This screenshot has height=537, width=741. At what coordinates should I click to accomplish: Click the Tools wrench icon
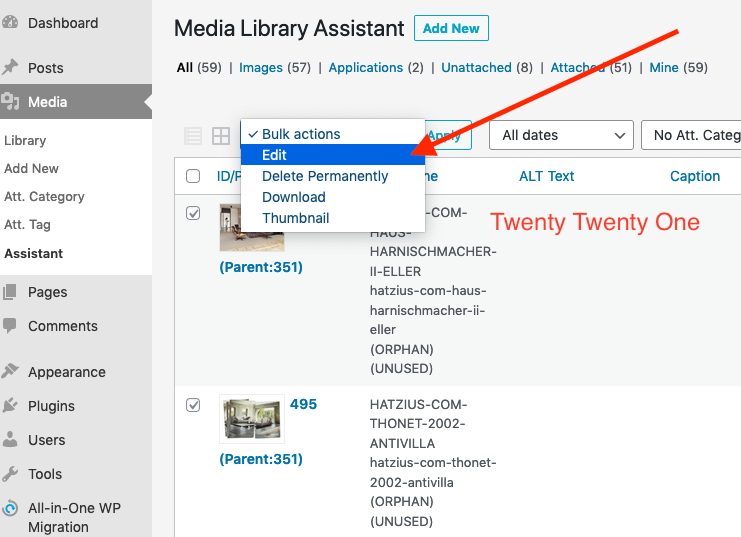pos(11,474)
